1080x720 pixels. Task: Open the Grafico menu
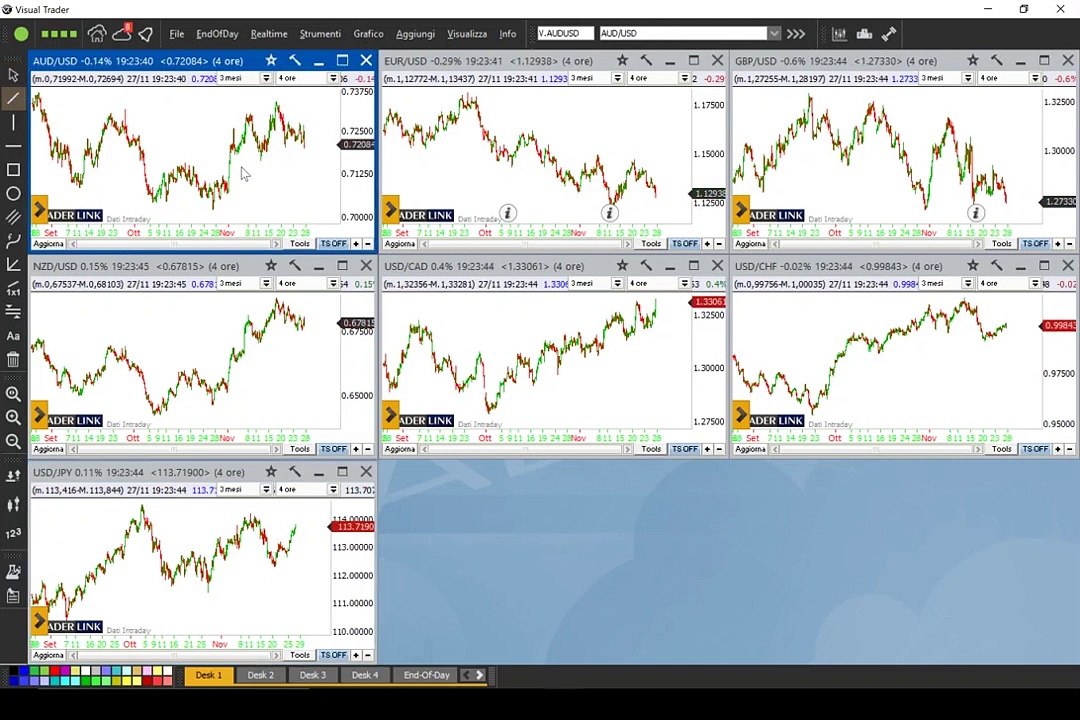click(368, 34)
